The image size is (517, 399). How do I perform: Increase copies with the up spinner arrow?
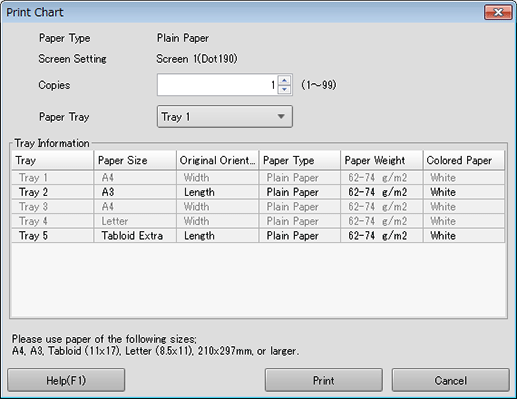(x=284, y=80)
